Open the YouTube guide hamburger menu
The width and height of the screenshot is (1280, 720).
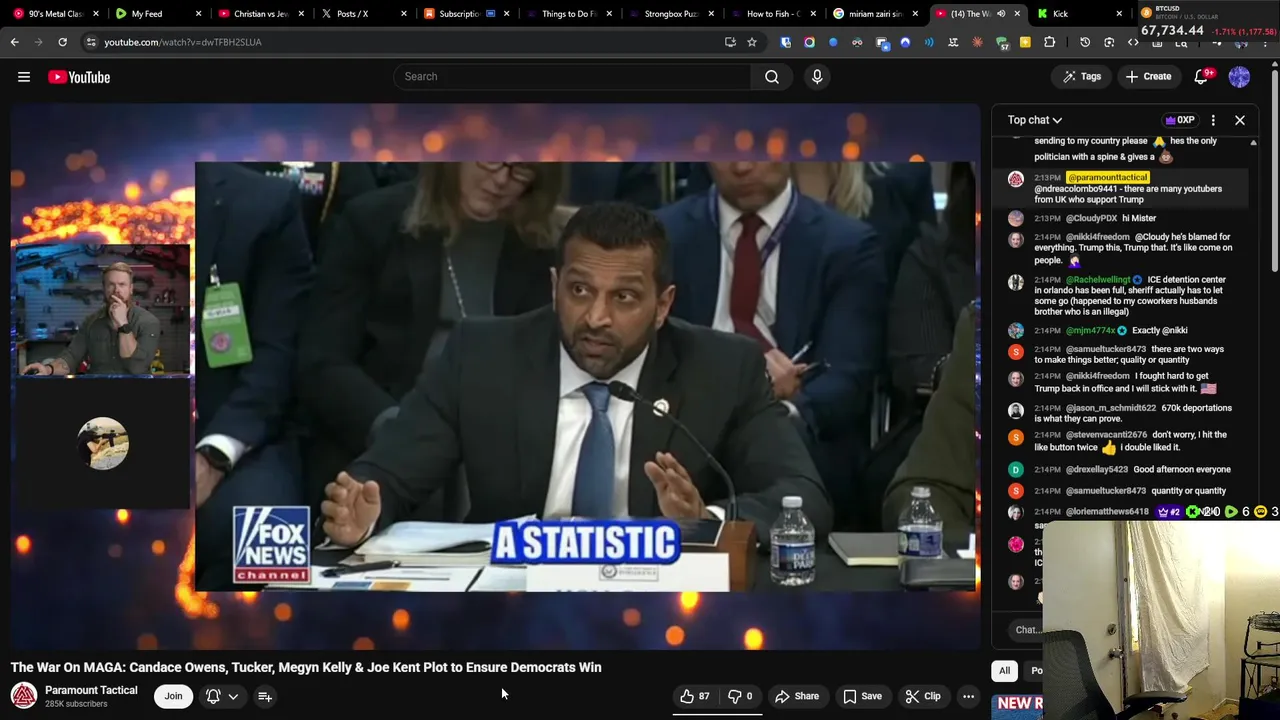click(24, 77)
